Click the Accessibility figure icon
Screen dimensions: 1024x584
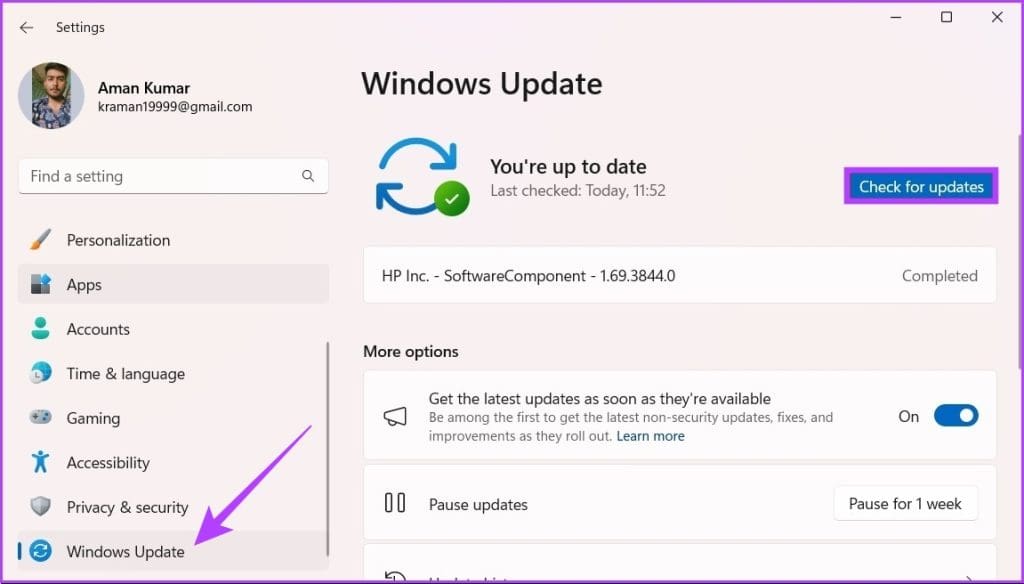point(40,462)
